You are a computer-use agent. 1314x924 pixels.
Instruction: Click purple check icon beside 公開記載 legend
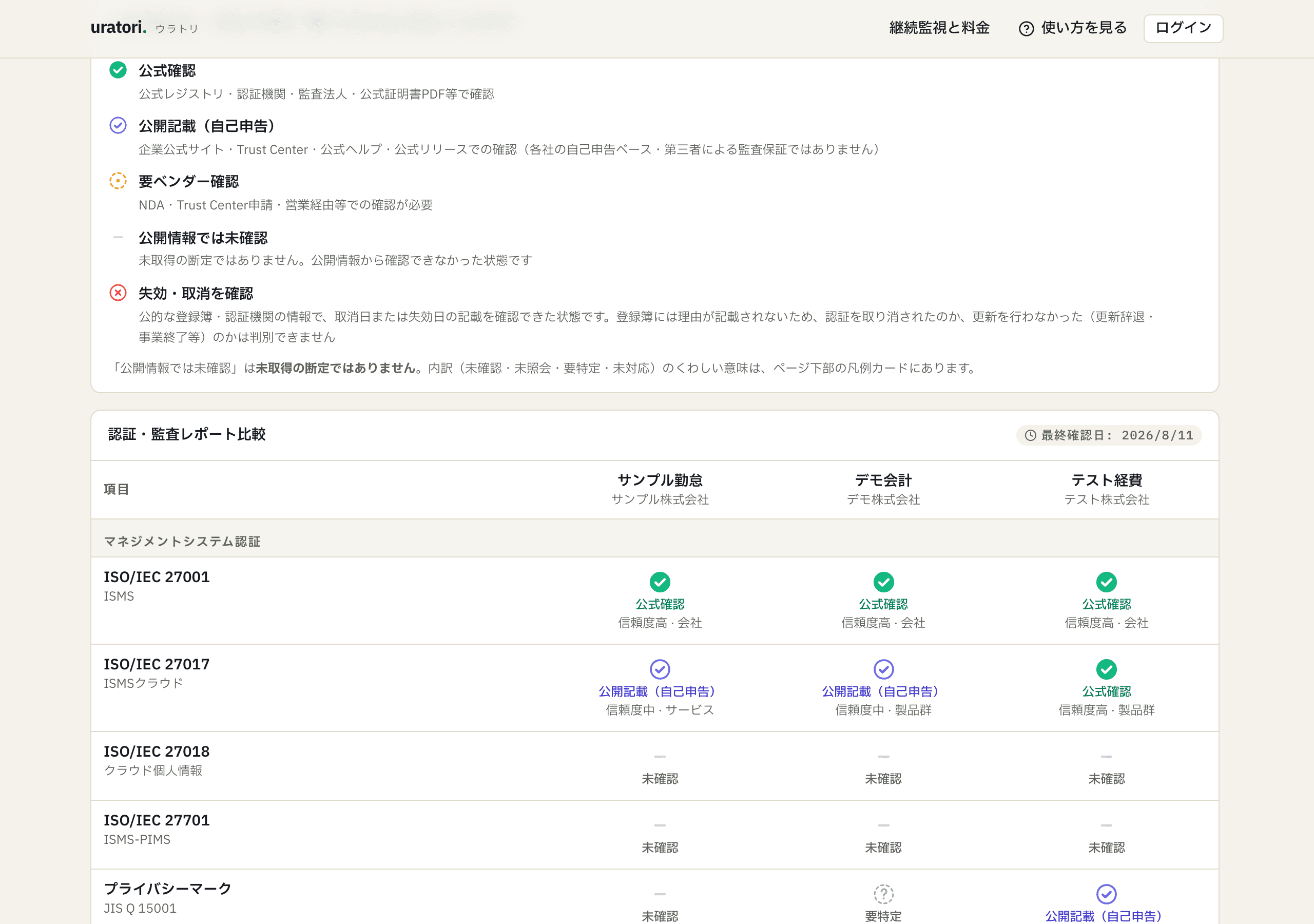pos(118,125)
